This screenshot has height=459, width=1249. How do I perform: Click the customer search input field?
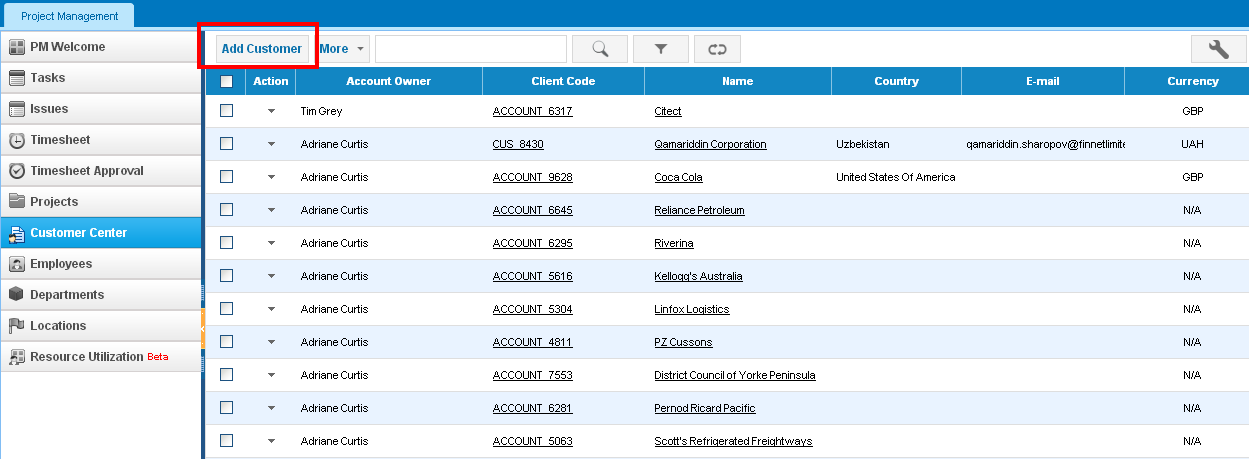point(471,48)
